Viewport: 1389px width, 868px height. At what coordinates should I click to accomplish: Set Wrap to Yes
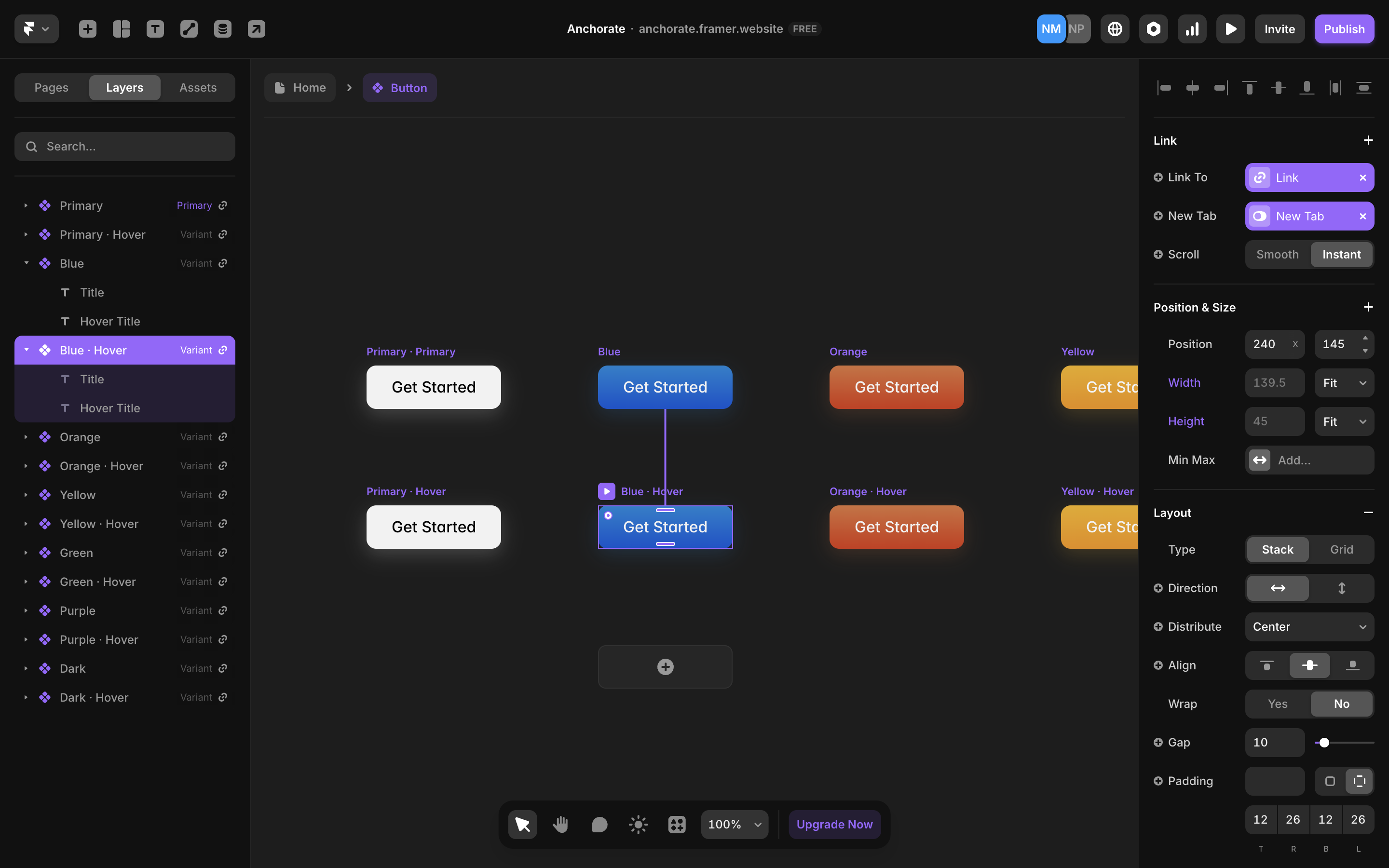point(1277,704)
